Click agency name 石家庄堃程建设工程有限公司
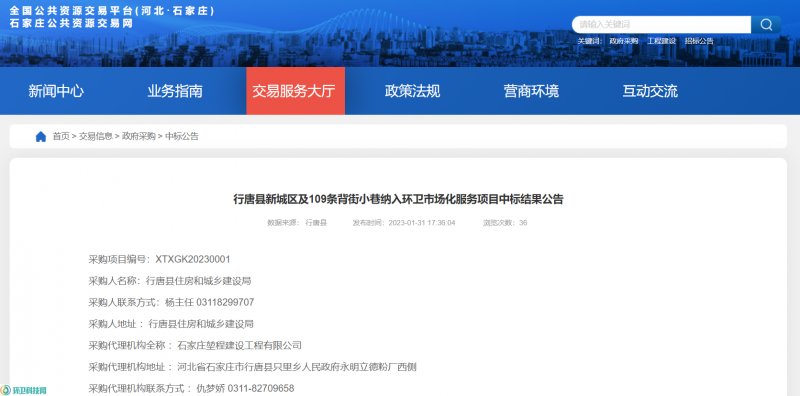Screen dimensions: 800x396 click(x=239, y=345)
